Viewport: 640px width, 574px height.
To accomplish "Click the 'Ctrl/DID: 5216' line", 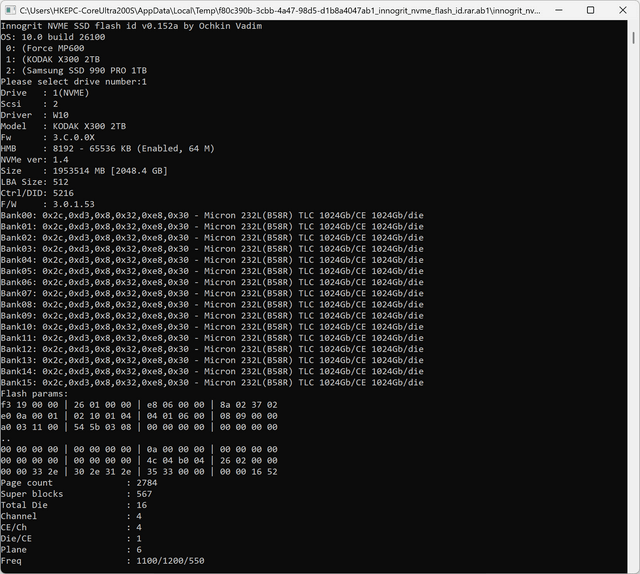I will (x=37, y=193).
